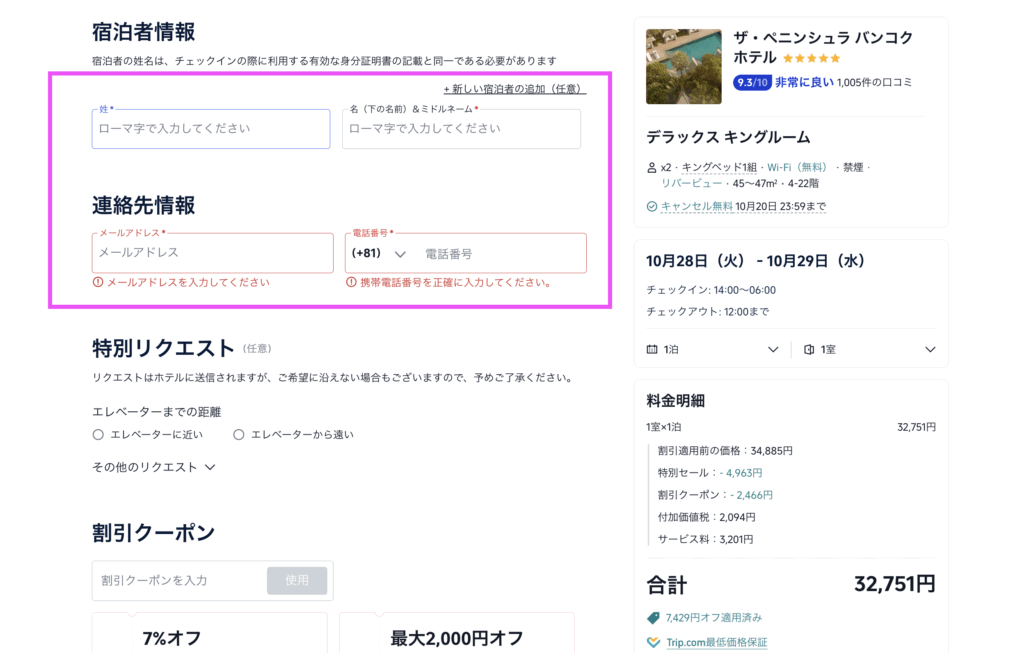The image size is (1024, 653).
Task: Click the email field error warning icon
Action: click(x=98, y=283)
